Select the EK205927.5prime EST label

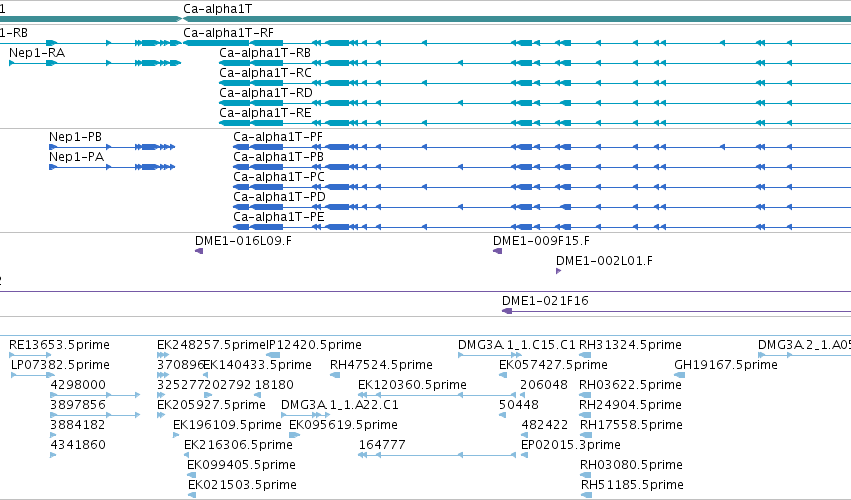tap(211, 406)
